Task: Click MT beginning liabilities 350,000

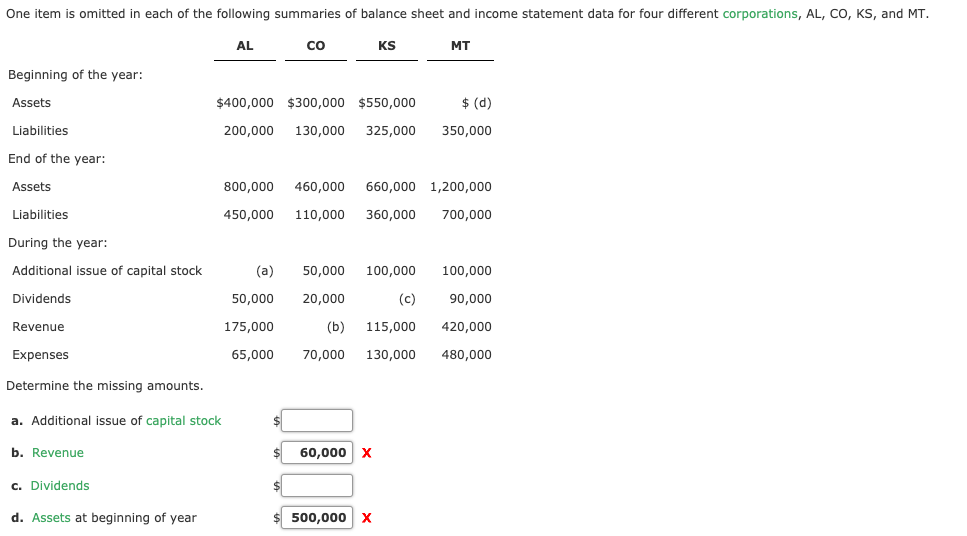Action: (467, 131)
